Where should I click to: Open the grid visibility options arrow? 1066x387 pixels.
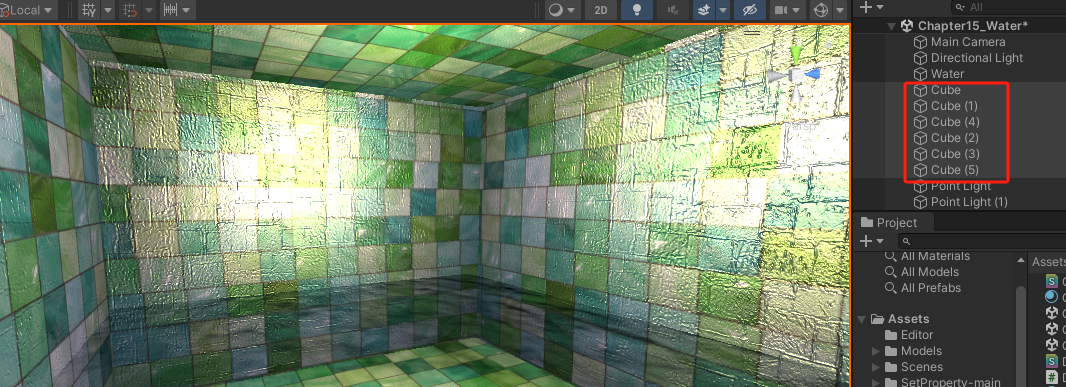[107, 10]
